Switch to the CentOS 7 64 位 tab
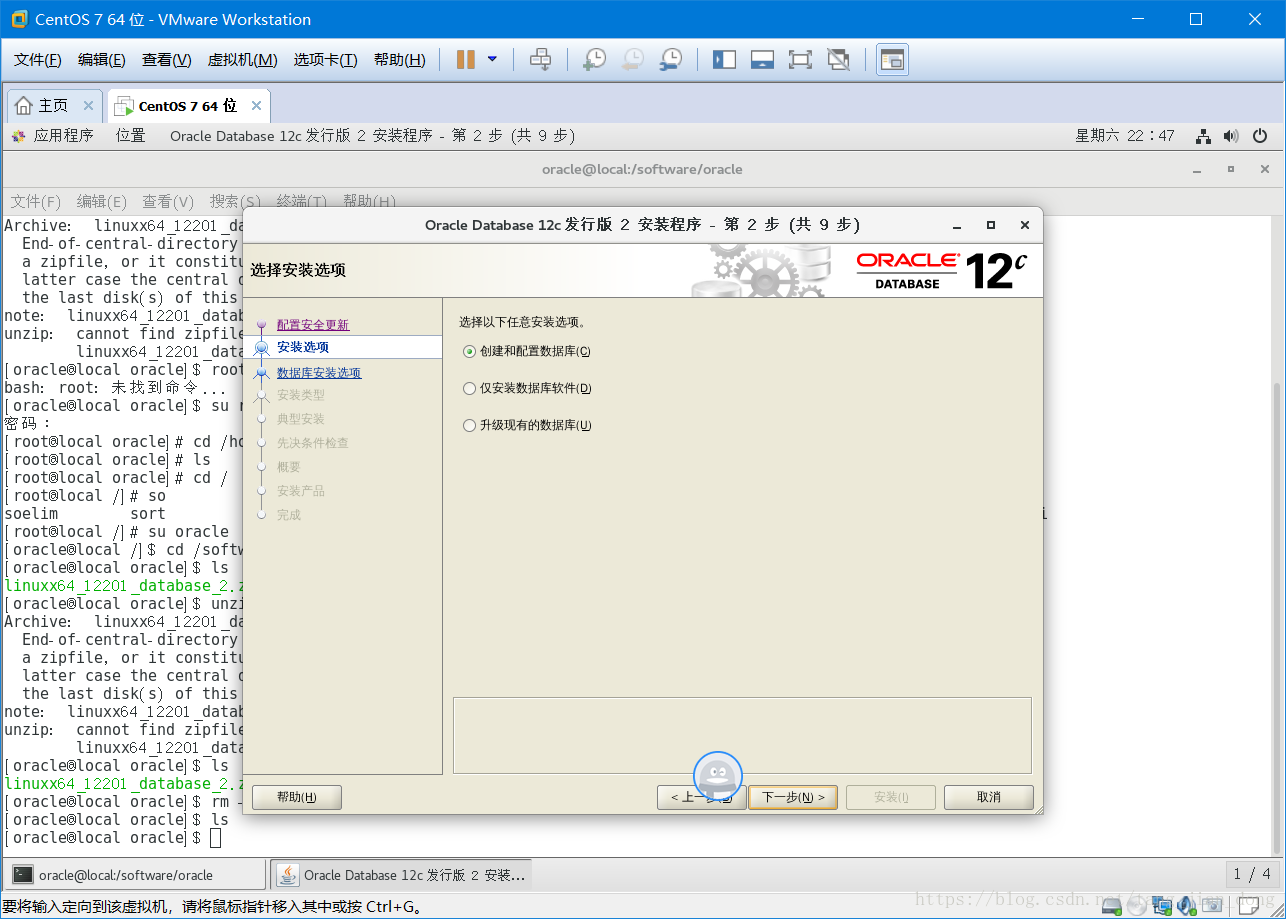Viewport: 1286px width, 919px height. pos(188,106)
